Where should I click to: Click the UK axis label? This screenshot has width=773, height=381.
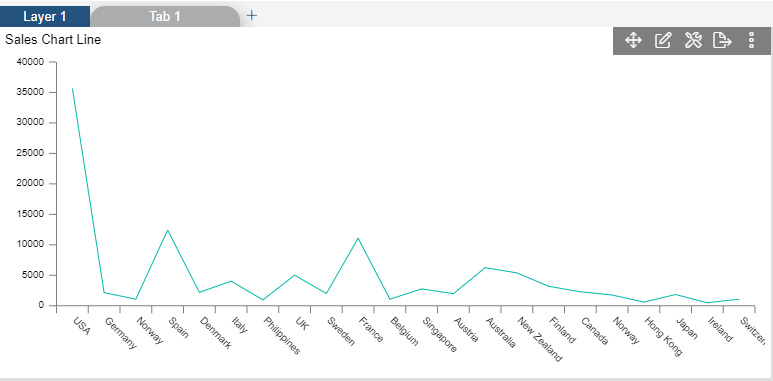pyautogui.click(x=301, y=324)
